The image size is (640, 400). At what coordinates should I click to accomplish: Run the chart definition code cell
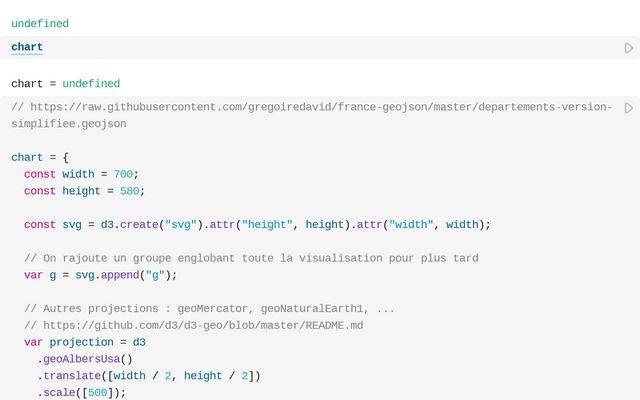pos(628,107)
